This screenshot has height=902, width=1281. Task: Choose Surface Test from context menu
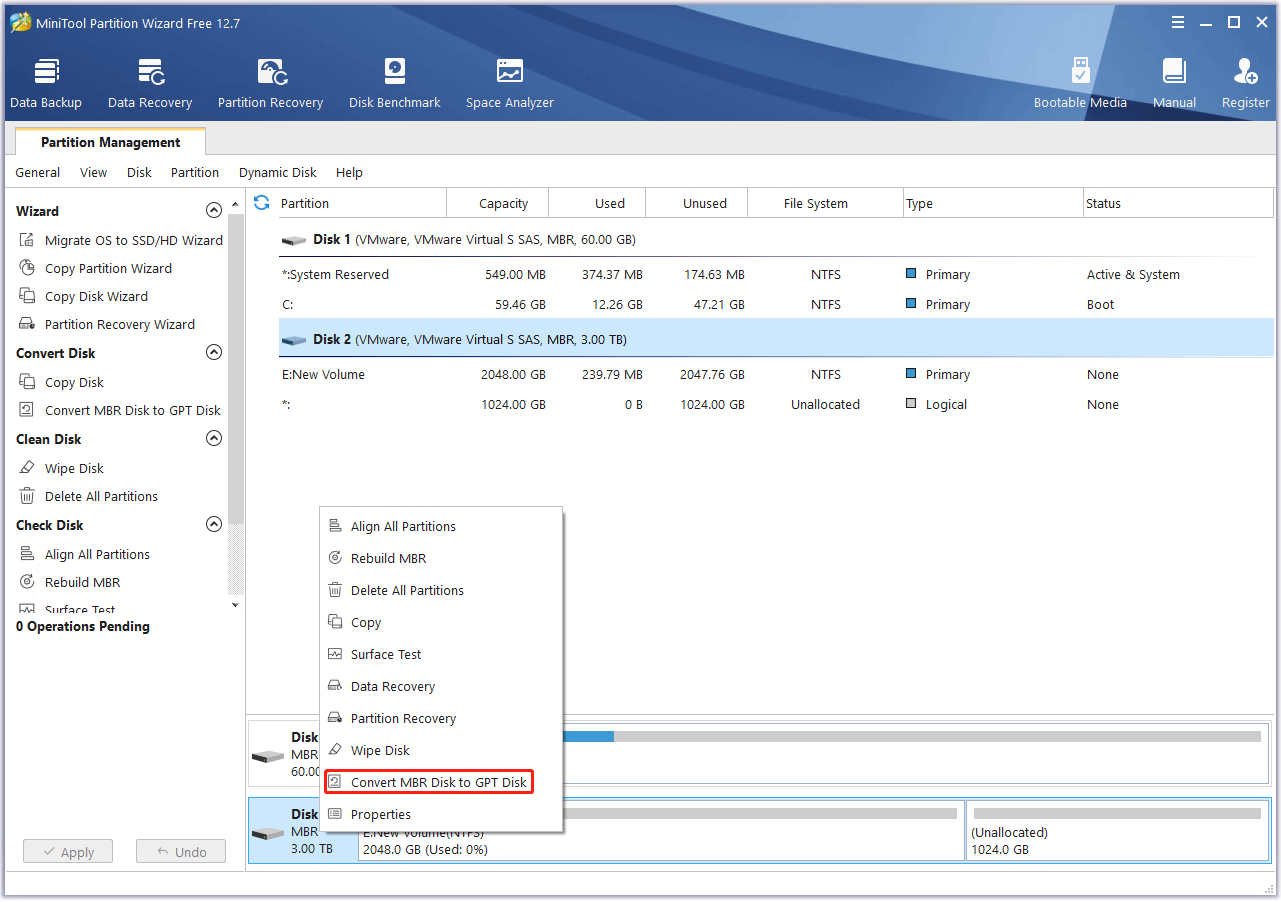(x=441, y=654)
